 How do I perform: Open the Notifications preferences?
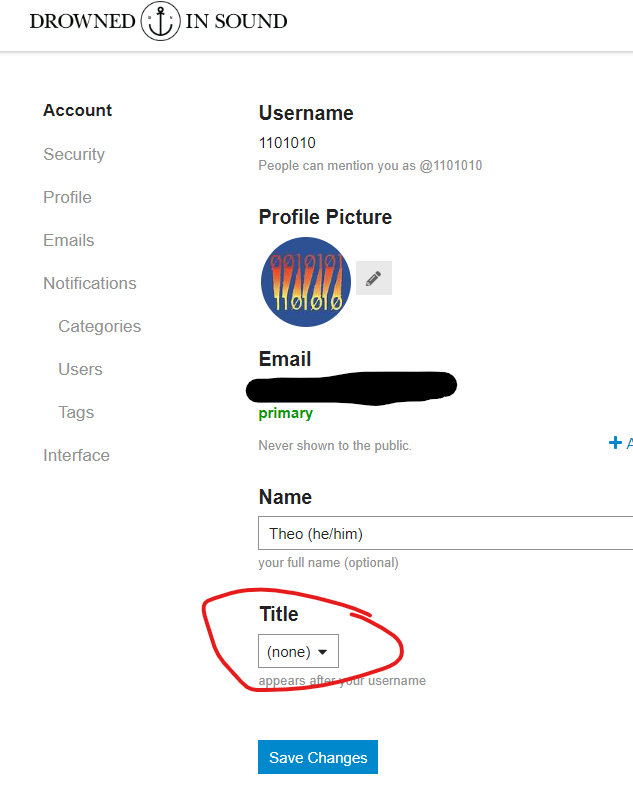90,283
